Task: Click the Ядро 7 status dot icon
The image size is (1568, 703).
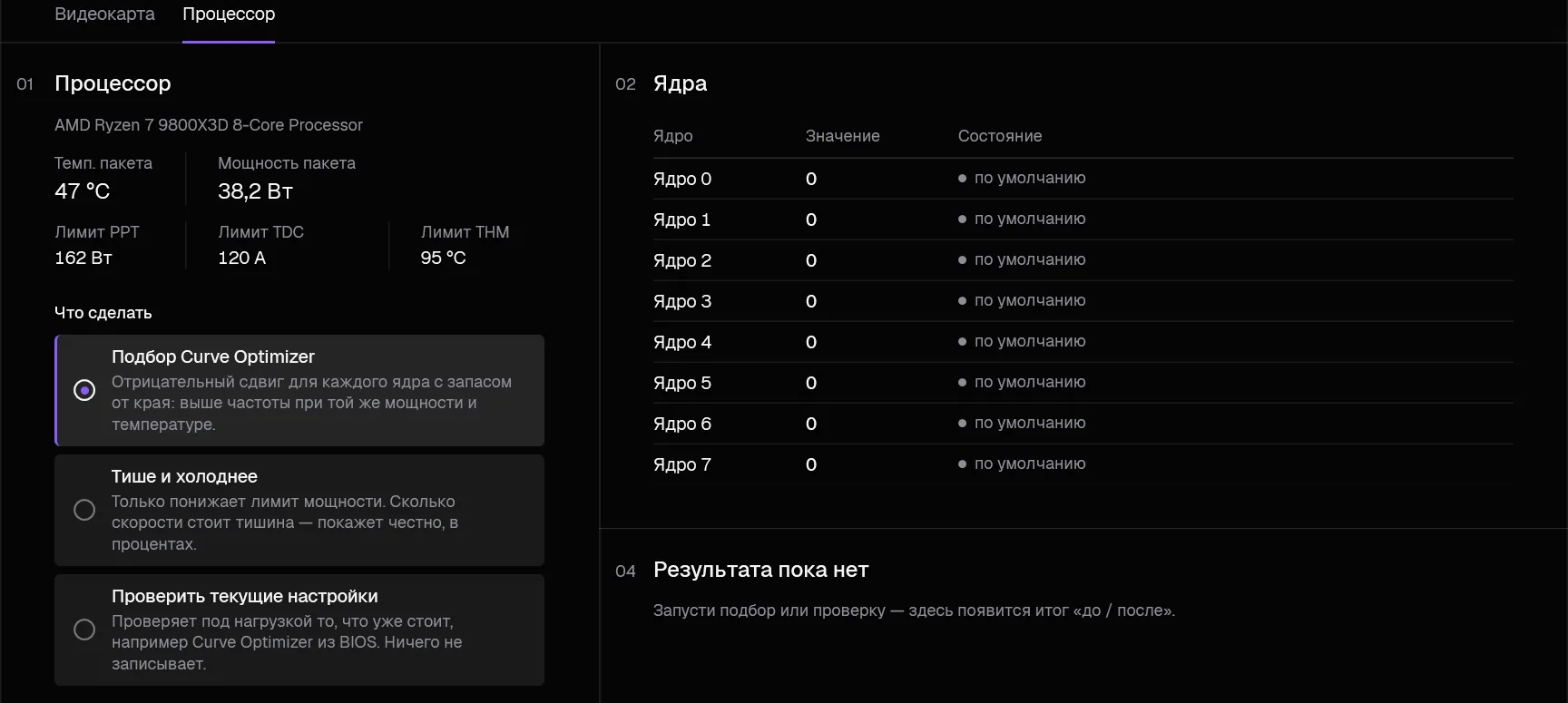Action: 962,464
